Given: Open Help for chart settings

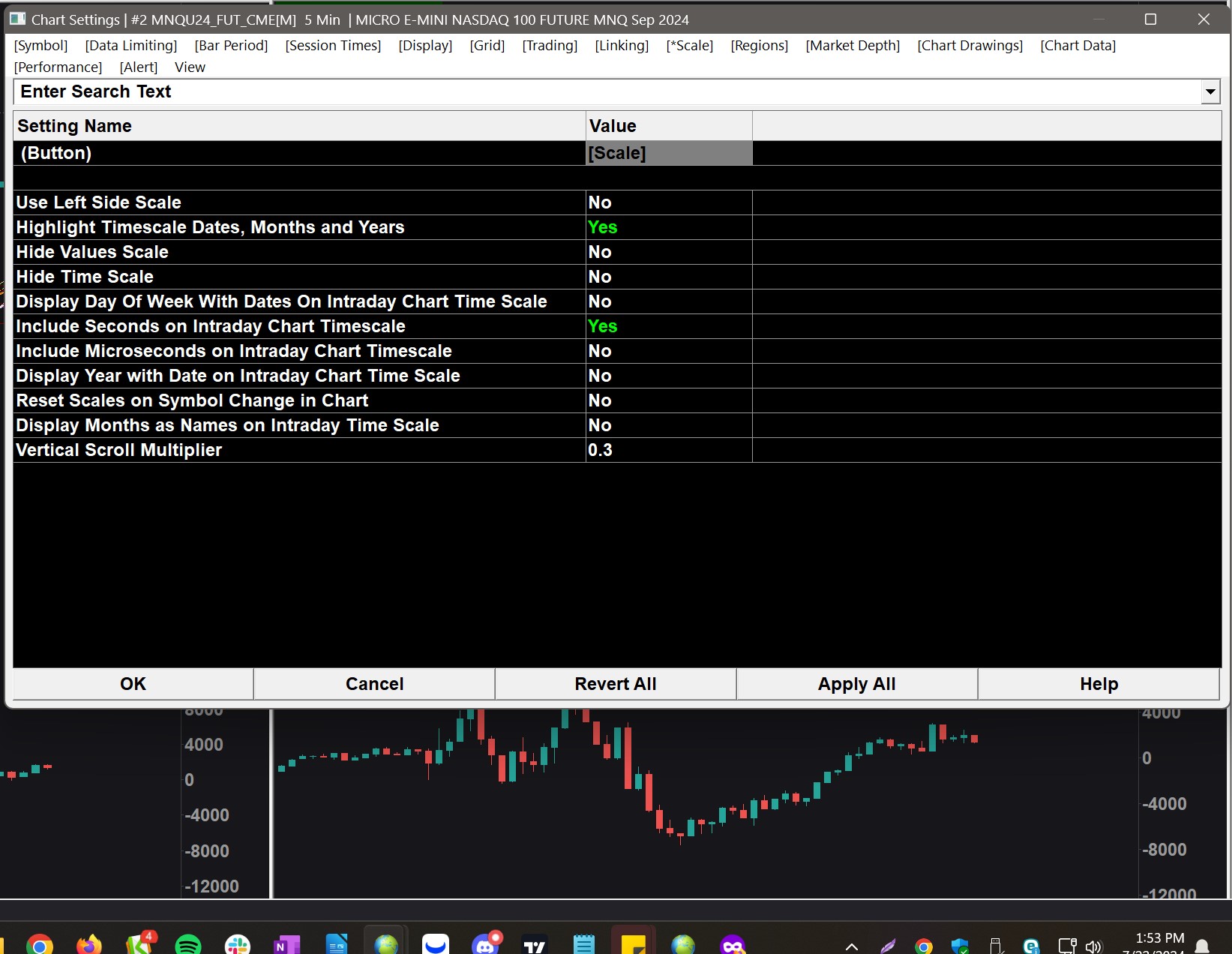Looking at the screenshot, I should tap(1099, 684).
